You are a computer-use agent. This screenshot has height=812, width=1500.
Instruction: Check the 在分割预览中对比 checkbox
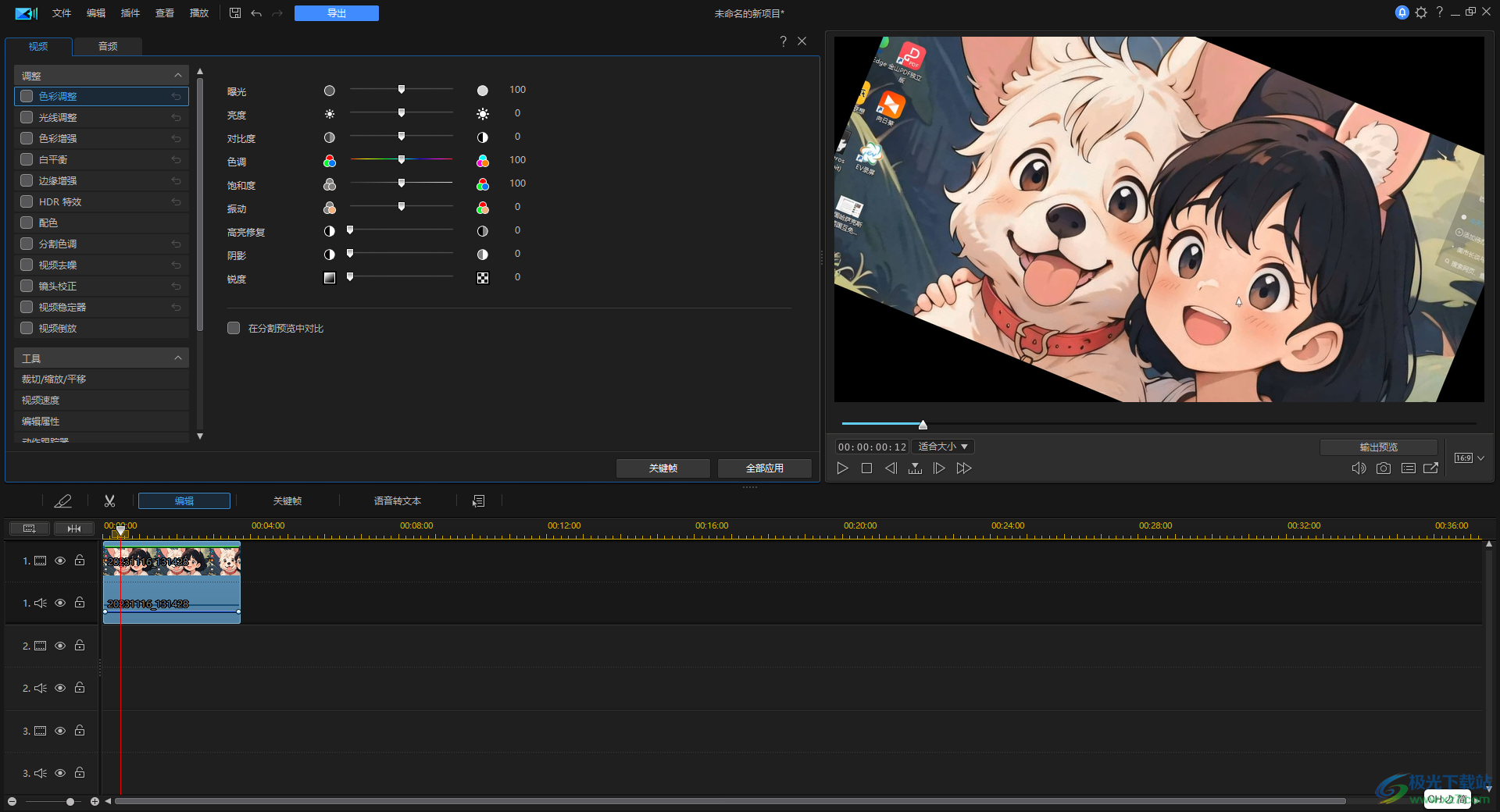(234, 328)
